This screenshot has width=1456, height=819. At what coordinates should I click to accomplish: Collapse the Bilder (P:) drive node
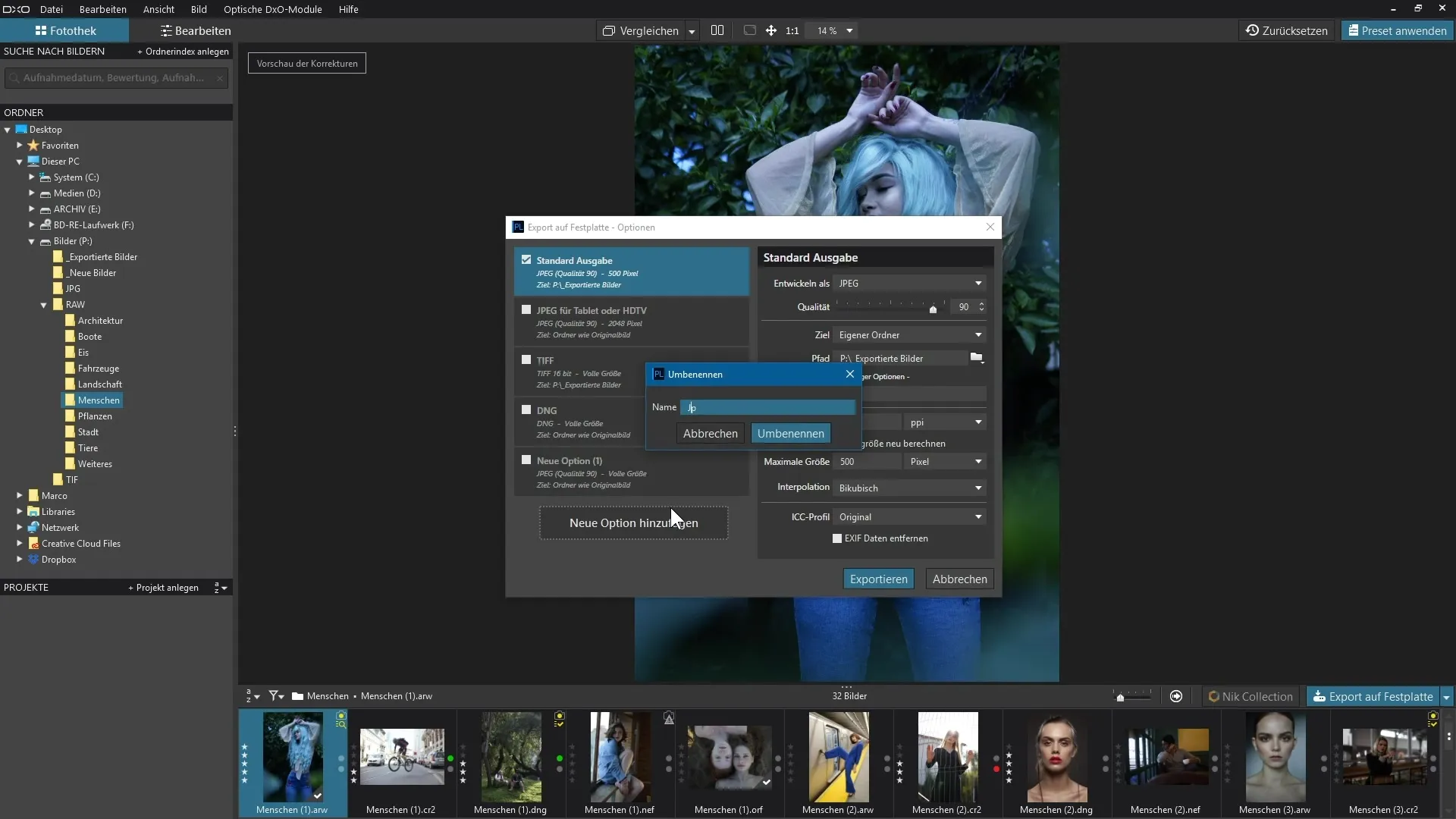(32, 241)
